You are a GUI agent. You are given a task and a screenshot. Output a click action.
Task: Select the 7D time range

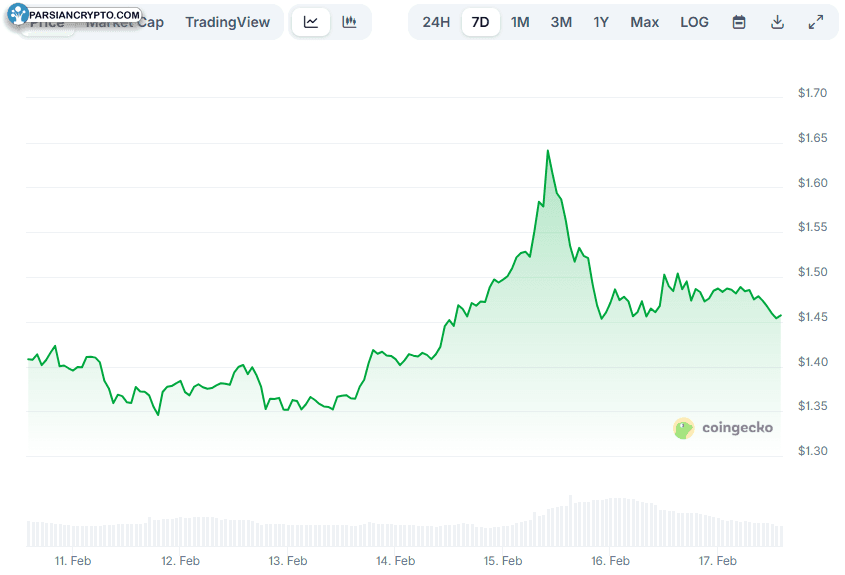480,22
